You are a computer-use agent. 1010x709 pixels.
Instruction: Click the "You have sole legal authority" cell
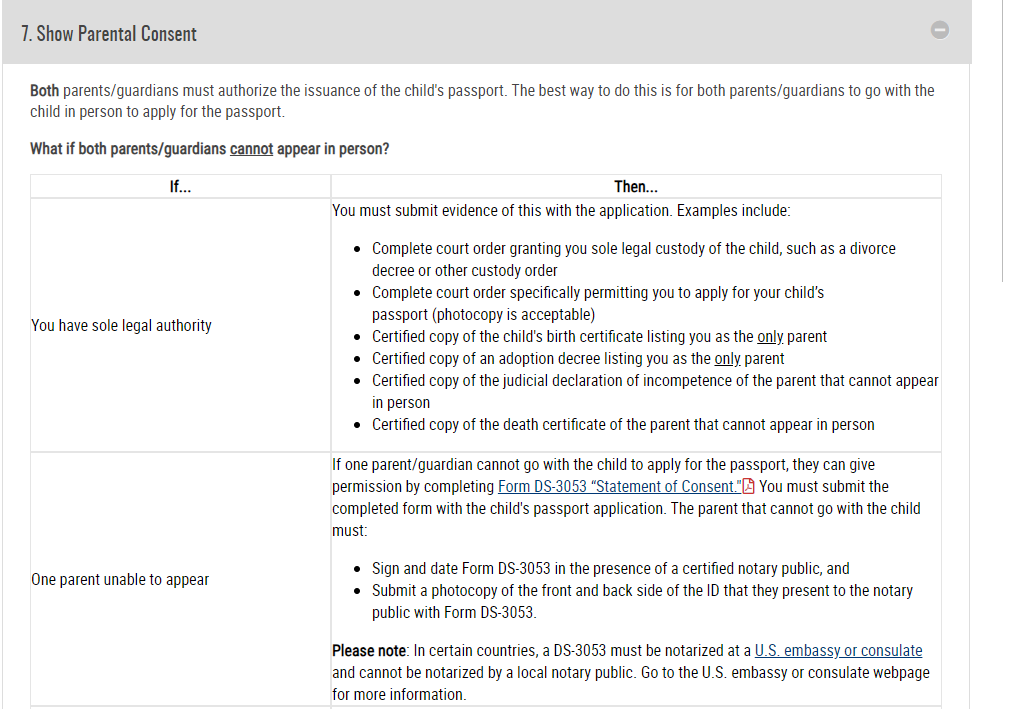[x=180, y=325]
